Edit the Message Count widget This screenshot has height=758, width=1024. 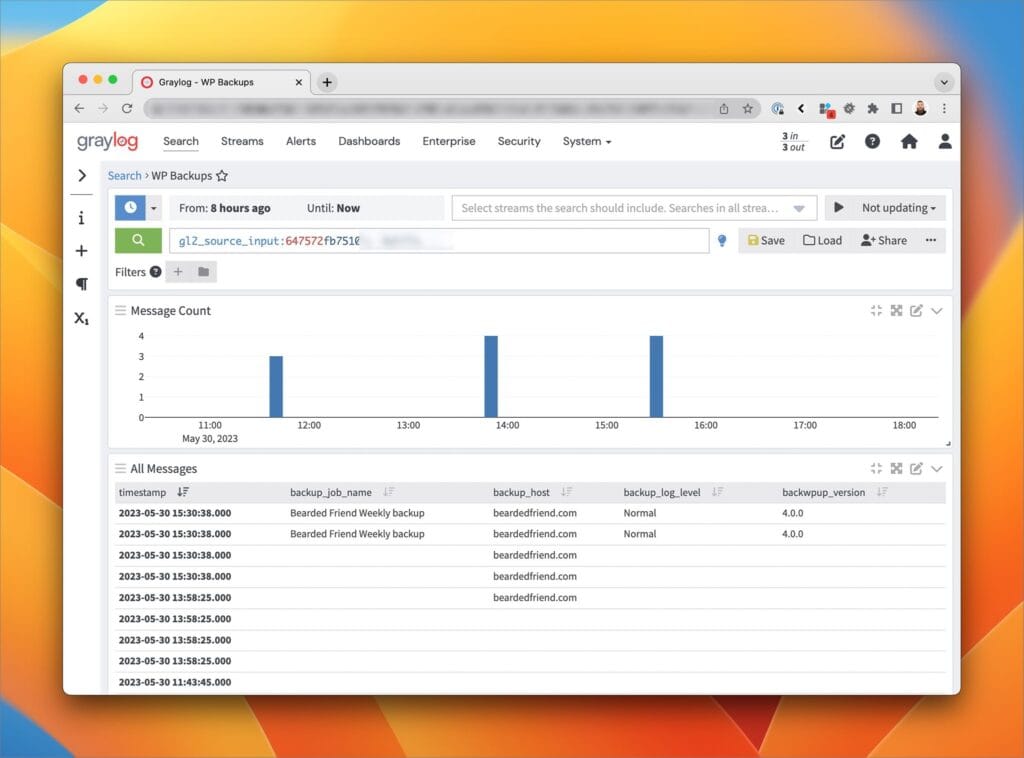click(916, 311)
